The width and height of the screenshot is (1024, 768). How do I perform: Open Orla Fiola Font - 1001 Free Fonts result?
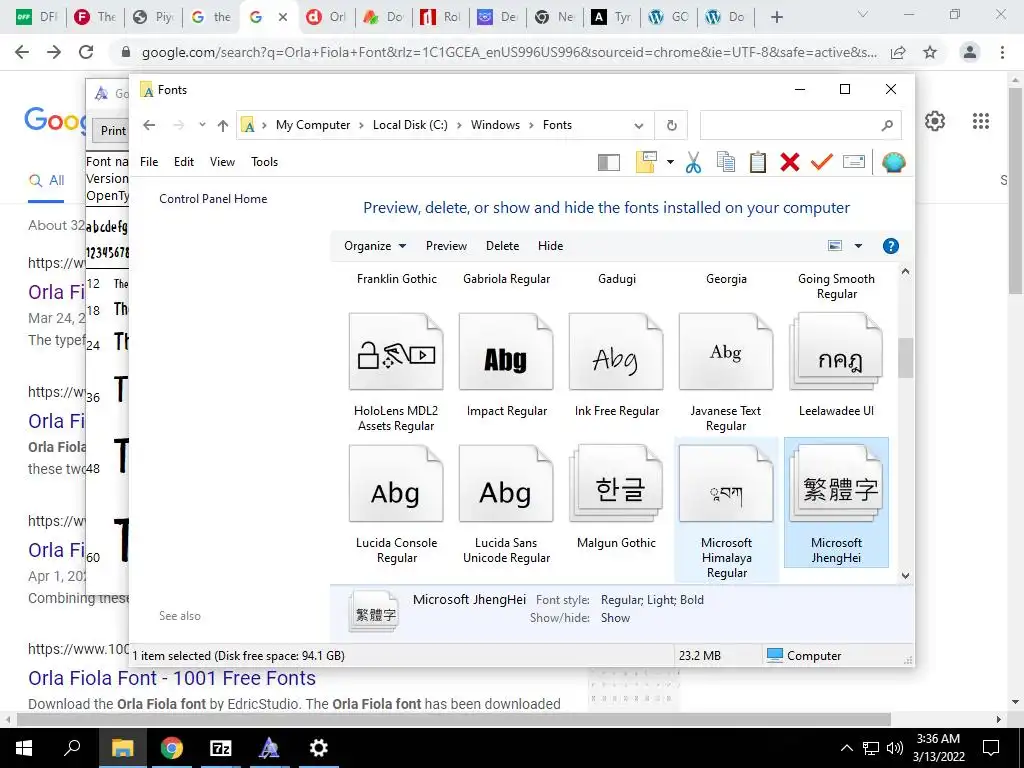point(172,678)
